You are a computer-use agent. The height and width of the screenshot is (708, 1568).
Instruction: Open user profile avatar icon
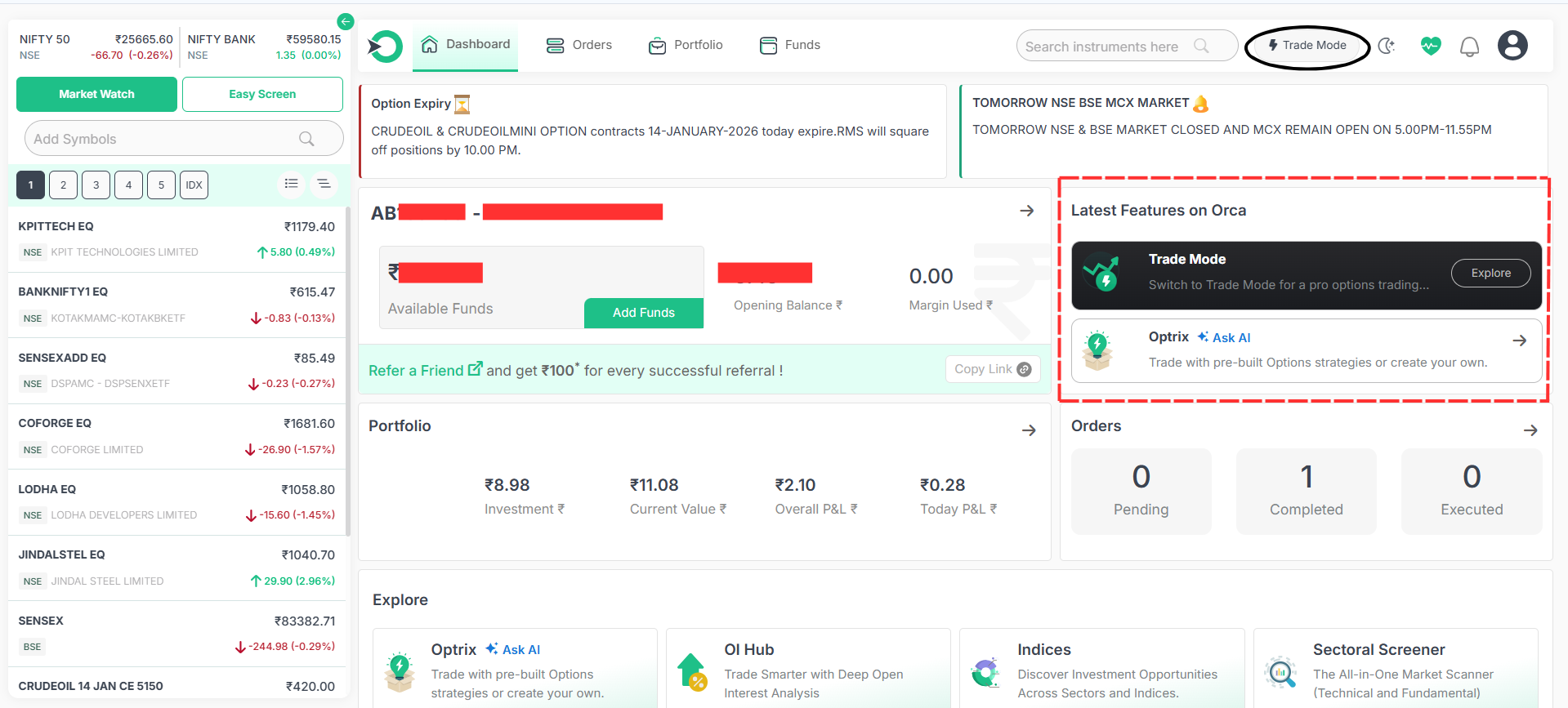(x=1512, y=46)
